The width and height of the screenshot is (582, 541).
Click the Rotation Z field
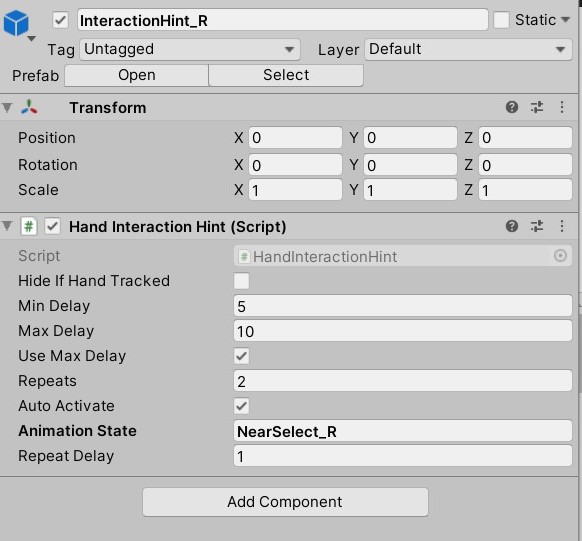point(525,165)
